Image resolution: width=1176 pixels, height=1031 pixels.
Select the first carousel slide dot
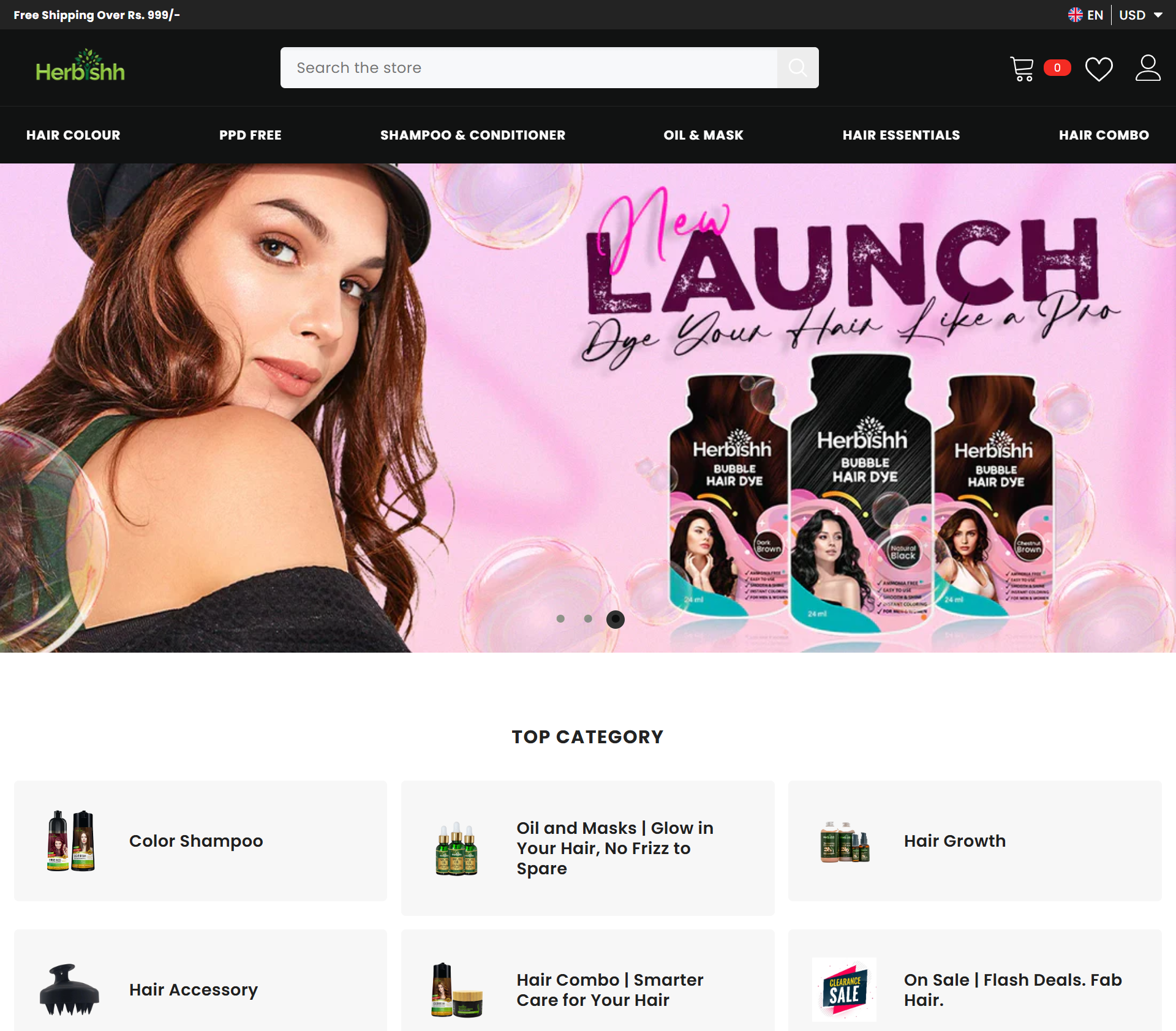coord(562,619)
